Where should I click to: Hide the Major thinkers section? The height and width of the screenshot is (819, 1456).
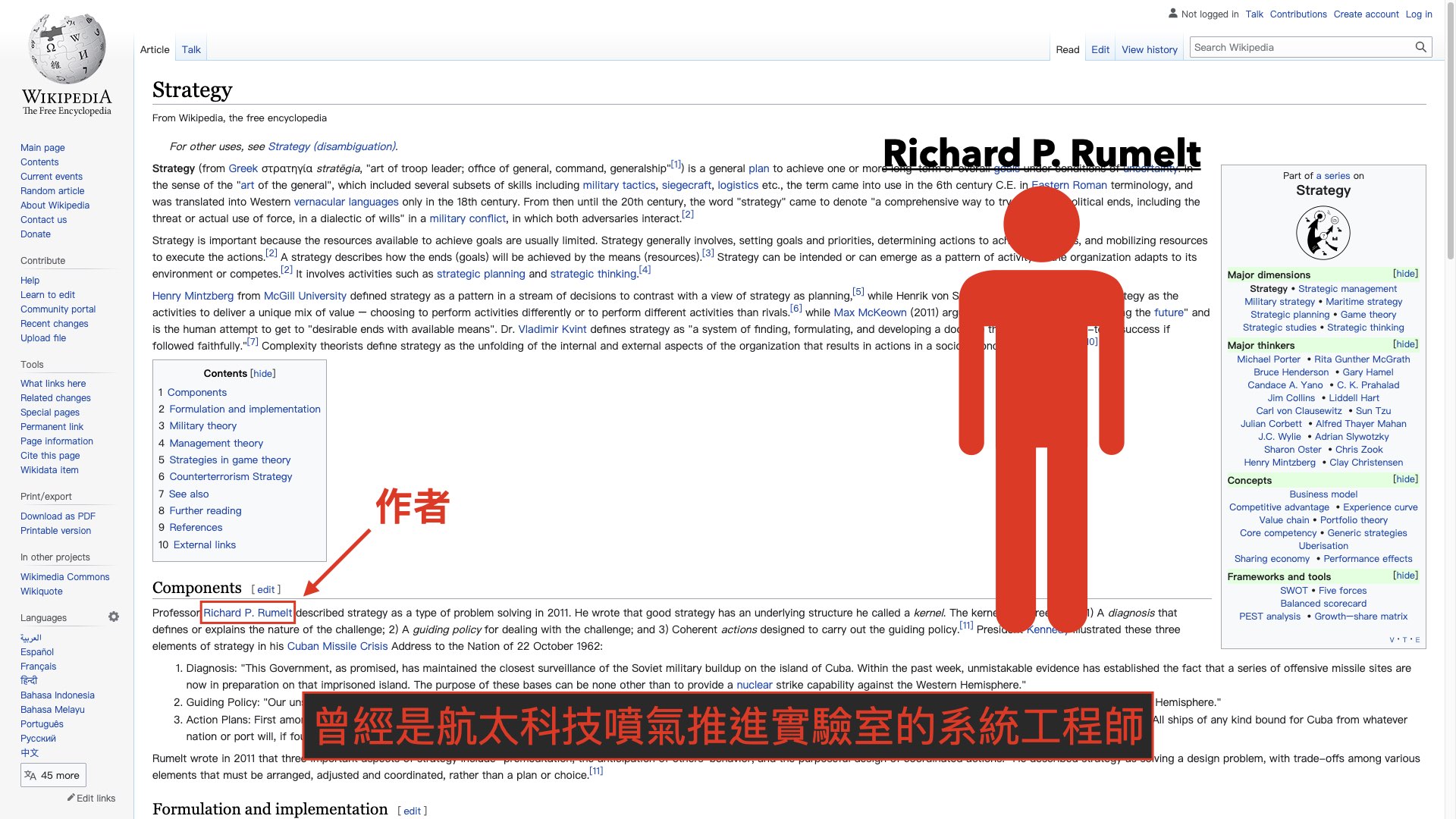click(x=1405, y=344)
